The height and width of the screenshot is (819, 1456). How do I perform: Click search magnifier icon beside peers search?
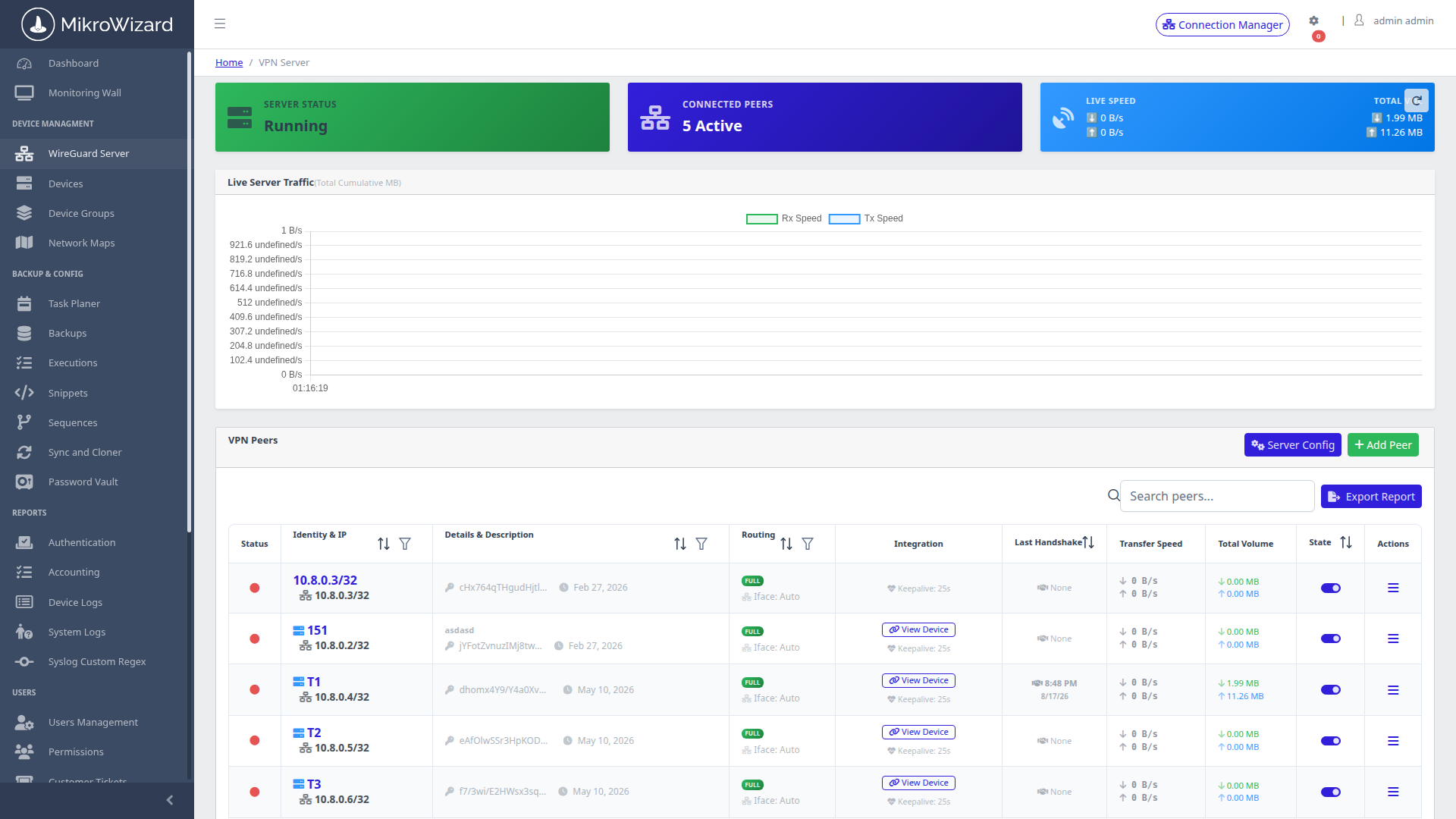[x=1113, y=495]
